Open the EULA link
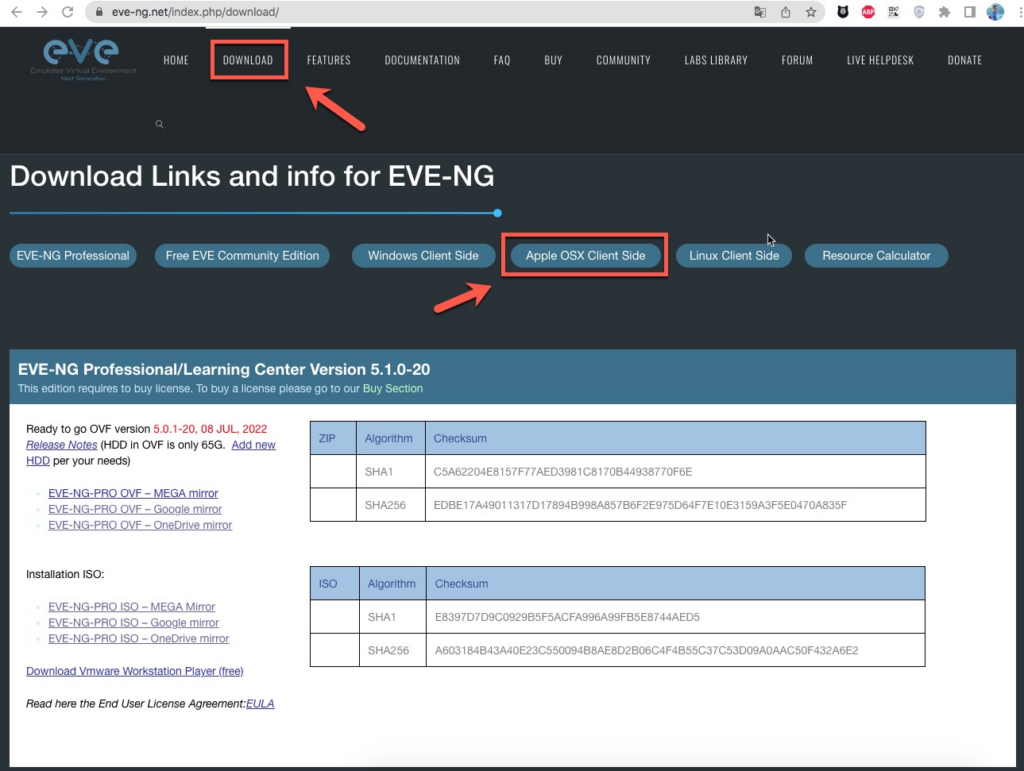Screen dimensions: 1024x771 (x=260, y=704)
